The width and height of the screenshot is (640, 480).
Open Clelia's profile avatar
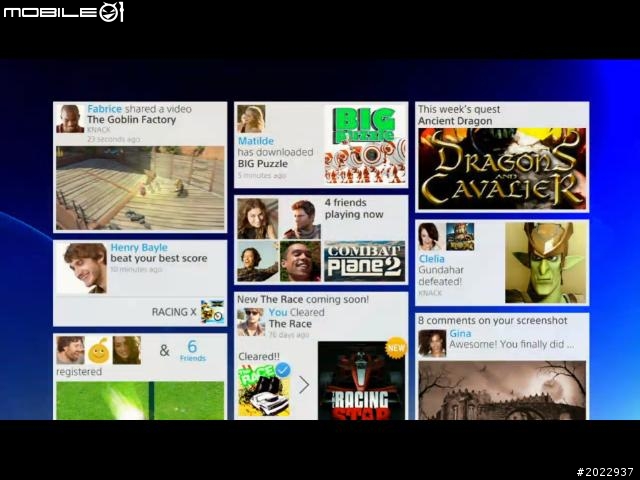point(431,237)
